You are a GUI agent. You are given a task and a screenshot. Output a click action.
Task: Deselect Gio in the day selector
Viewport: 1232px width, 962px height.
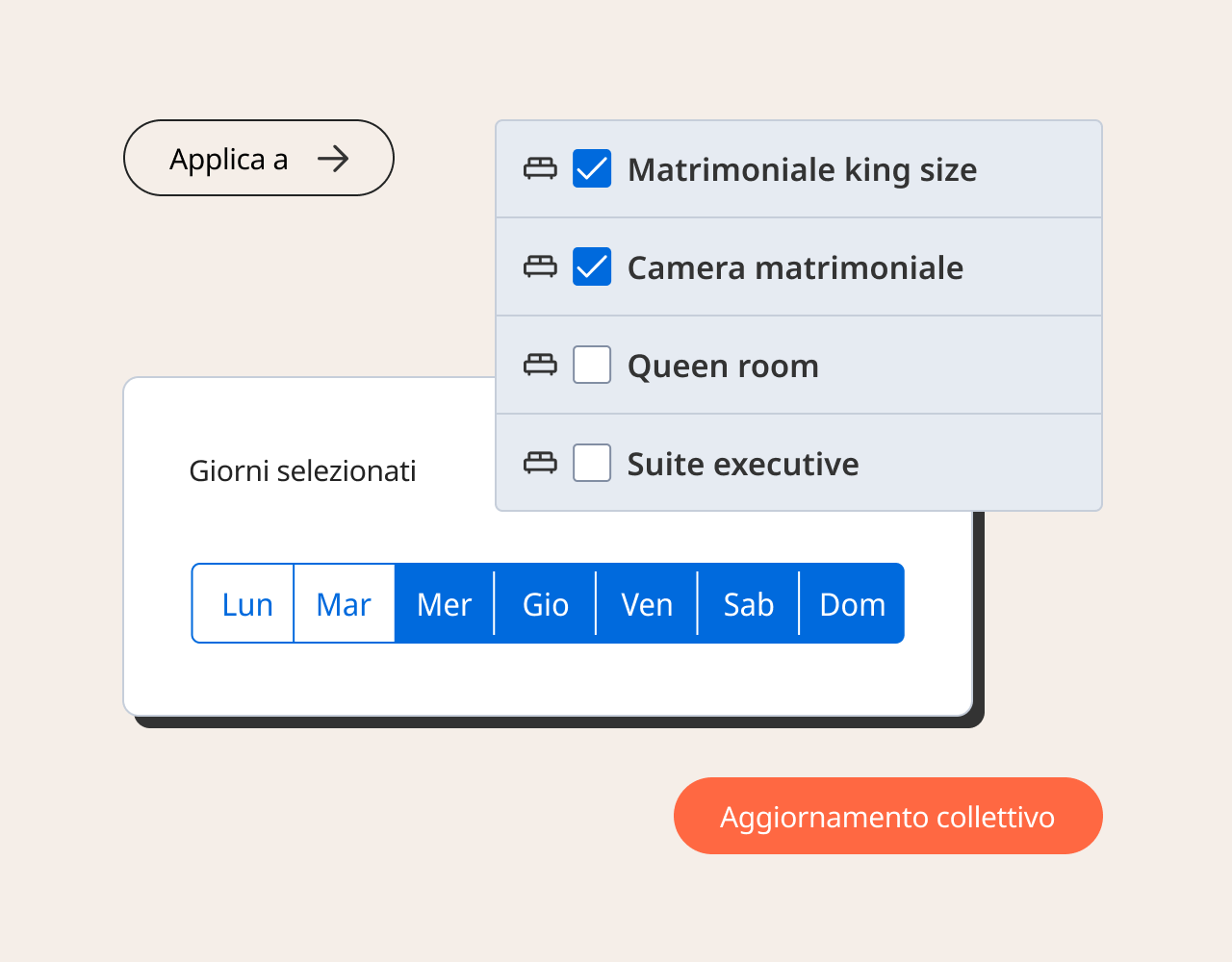[546, 604]
